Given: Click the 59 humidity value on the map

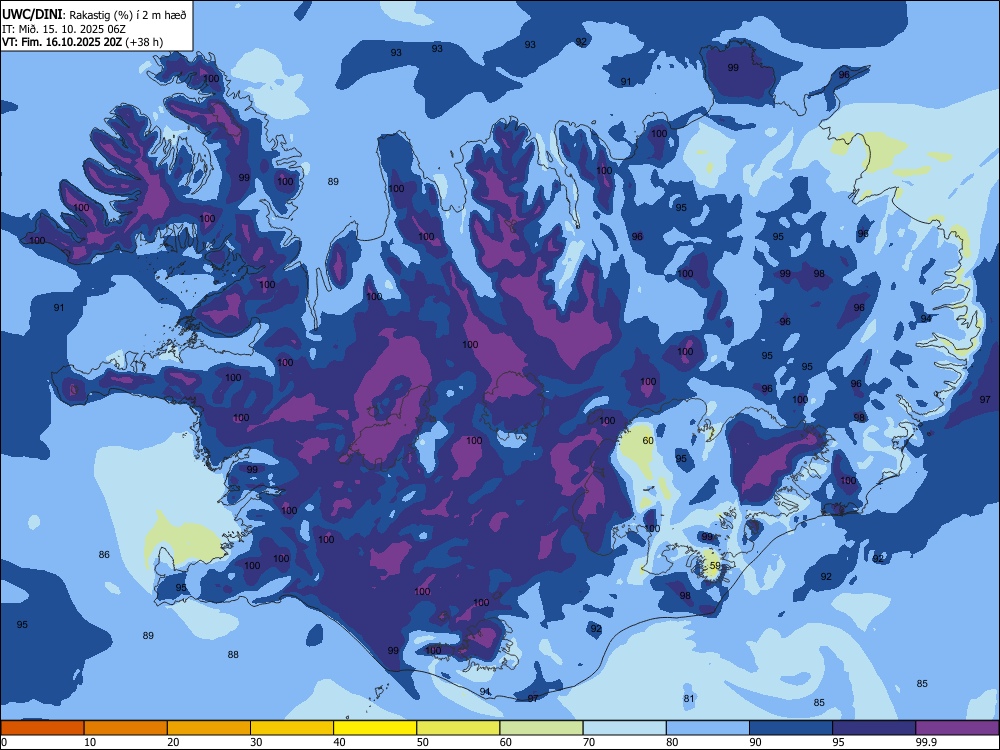Looking at the screenshot, I should 715,566.
